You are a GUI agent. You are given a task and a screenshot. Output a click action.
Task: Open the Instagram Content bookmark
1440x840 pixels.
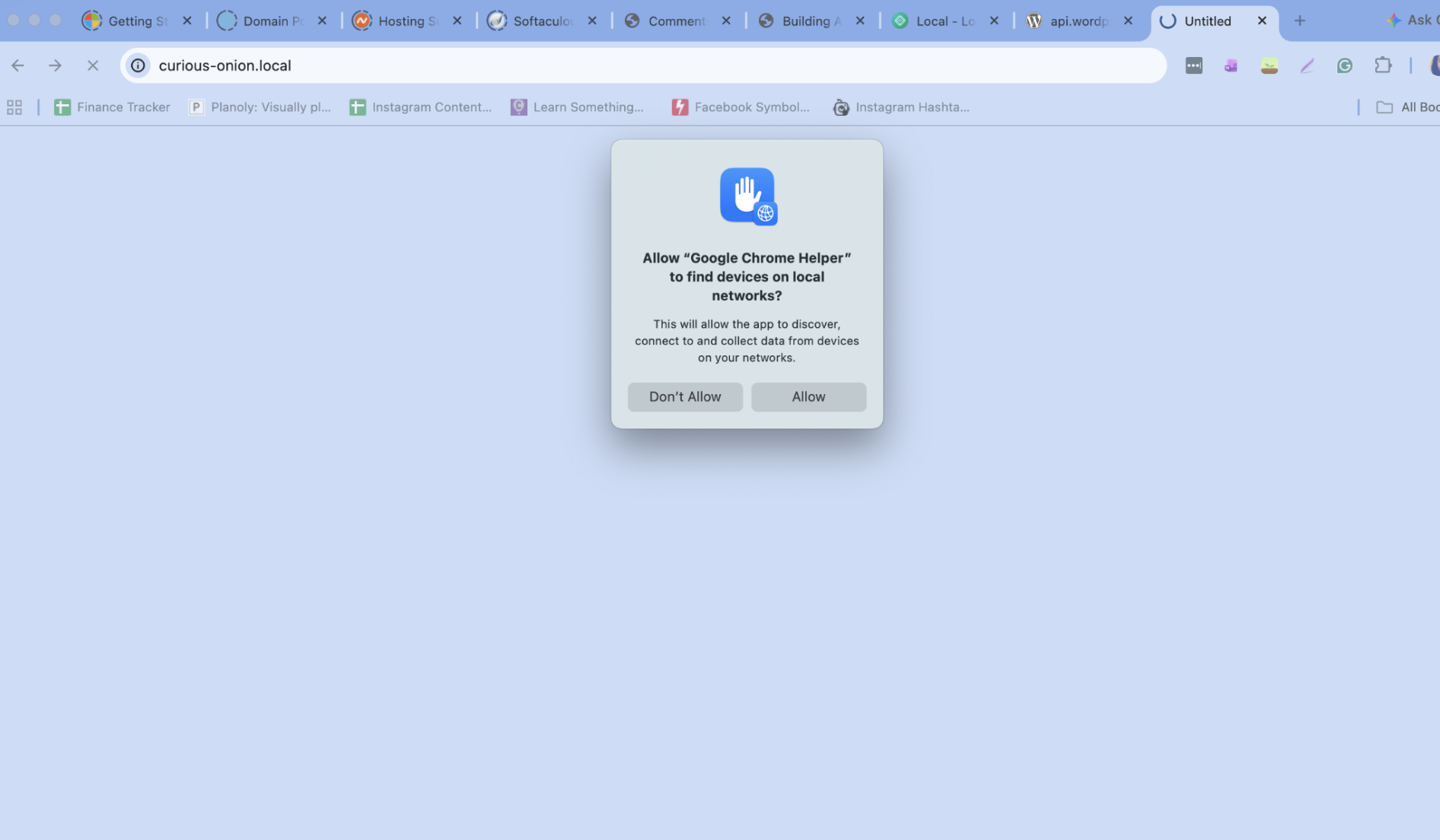pos(421,107)
